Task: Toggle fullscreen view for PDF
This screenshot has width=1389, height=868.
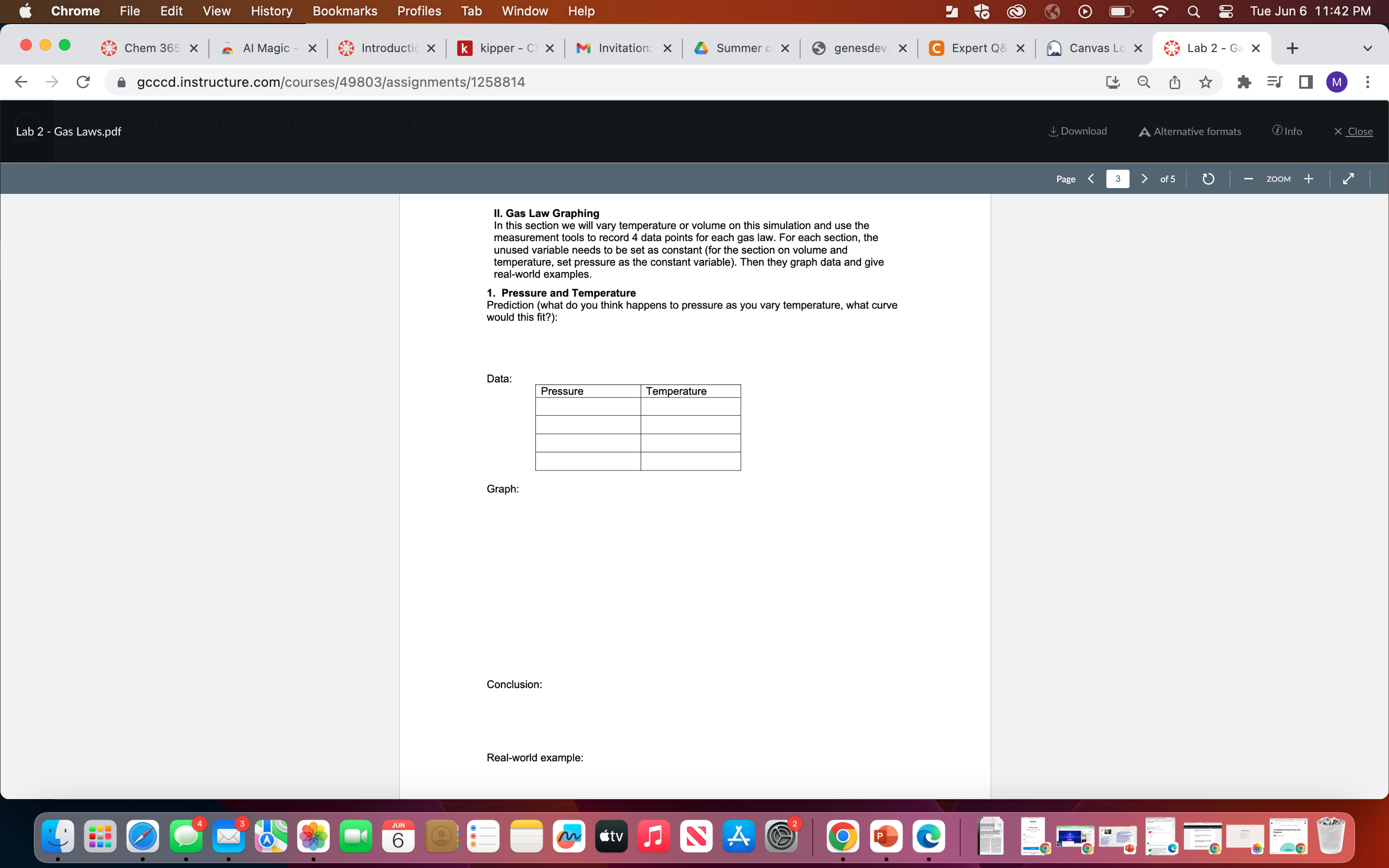Action: 1348,178
